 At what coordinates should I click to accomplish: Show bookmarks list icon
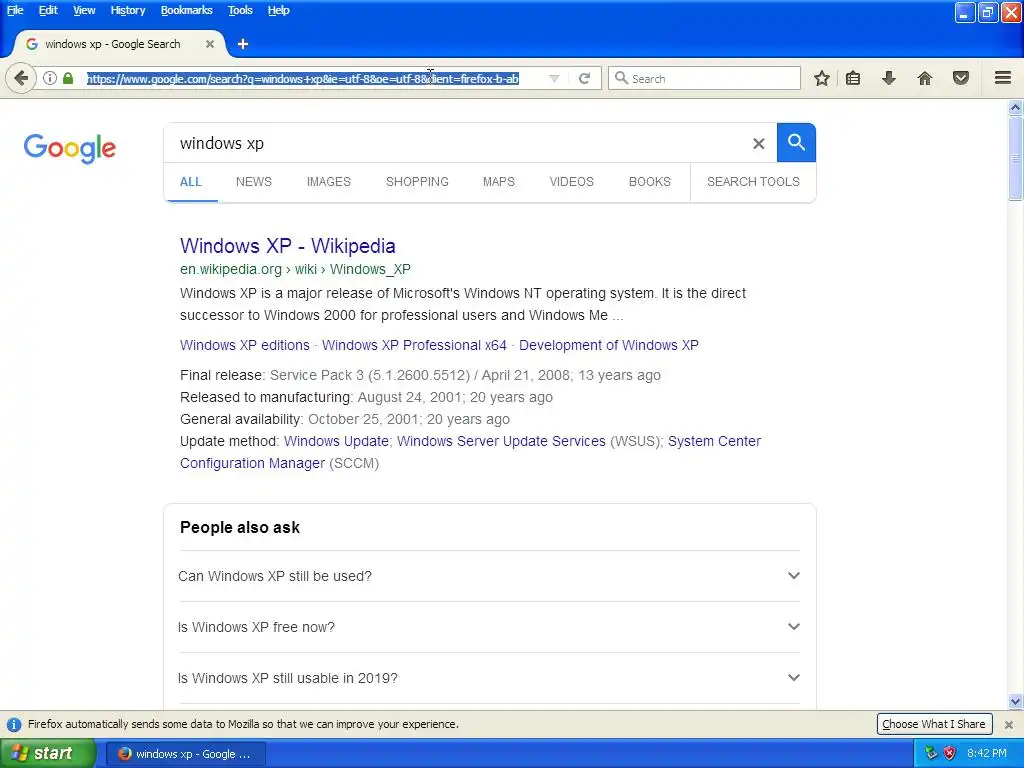[853, 78]
